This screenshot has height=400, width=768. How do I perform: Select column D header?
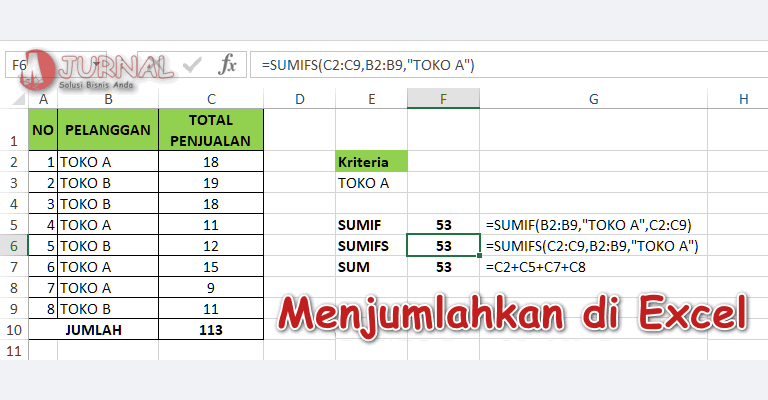point(300,99)
